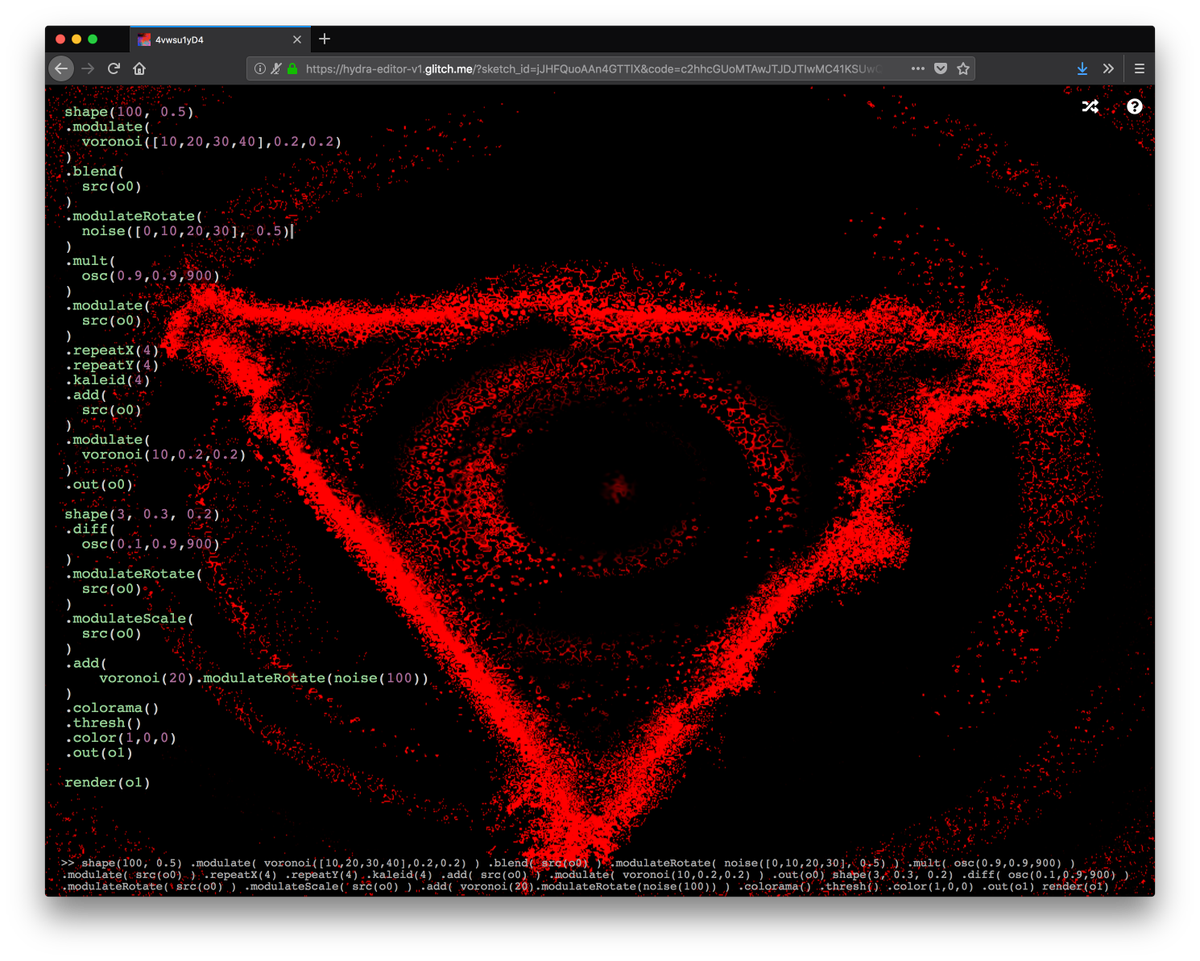Open the browser home page icon
The image size is (1200, 961).
(140, 68)
